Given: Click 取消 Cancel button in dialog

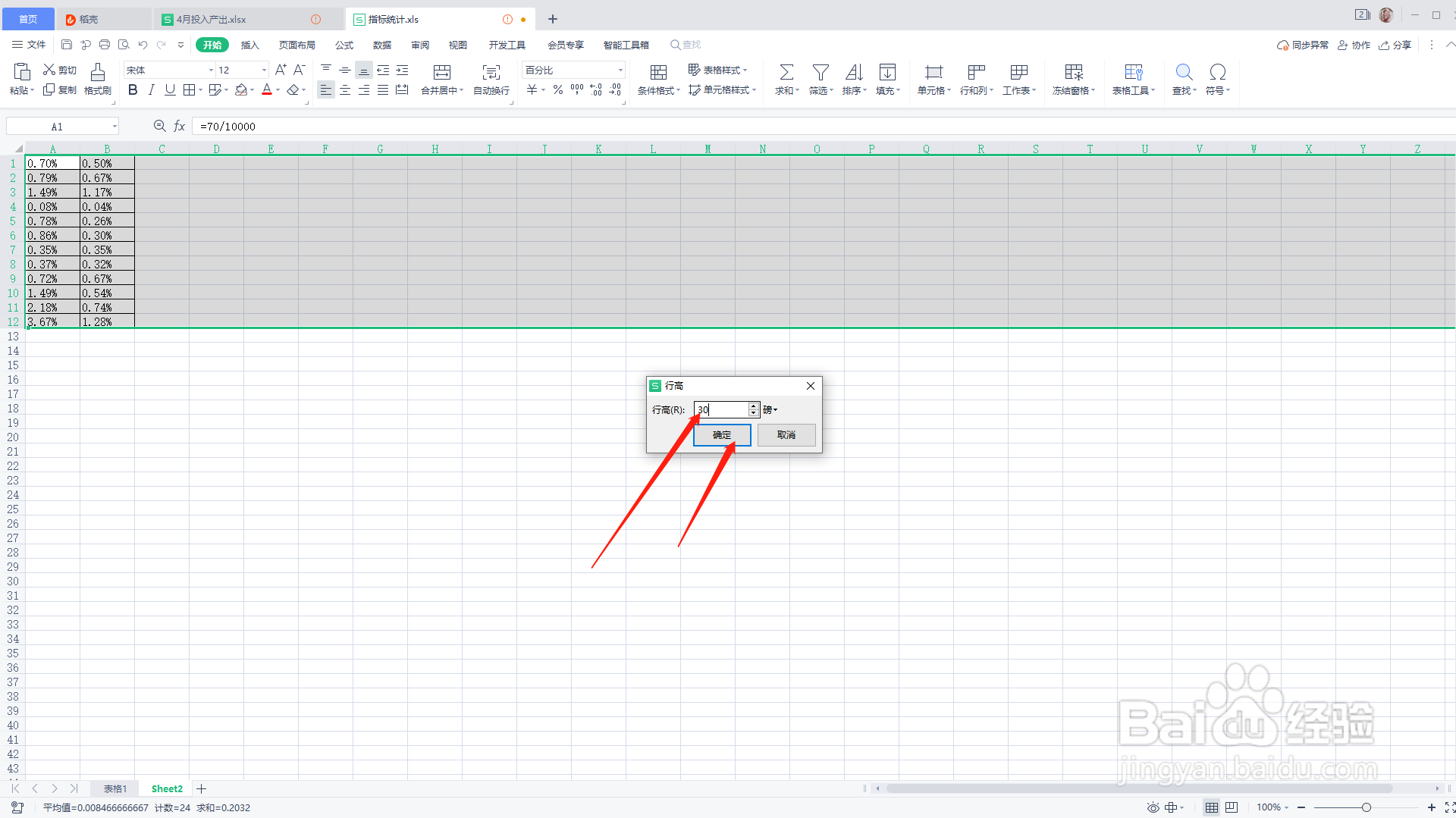Looking at the screenshot, I should 786,435.
